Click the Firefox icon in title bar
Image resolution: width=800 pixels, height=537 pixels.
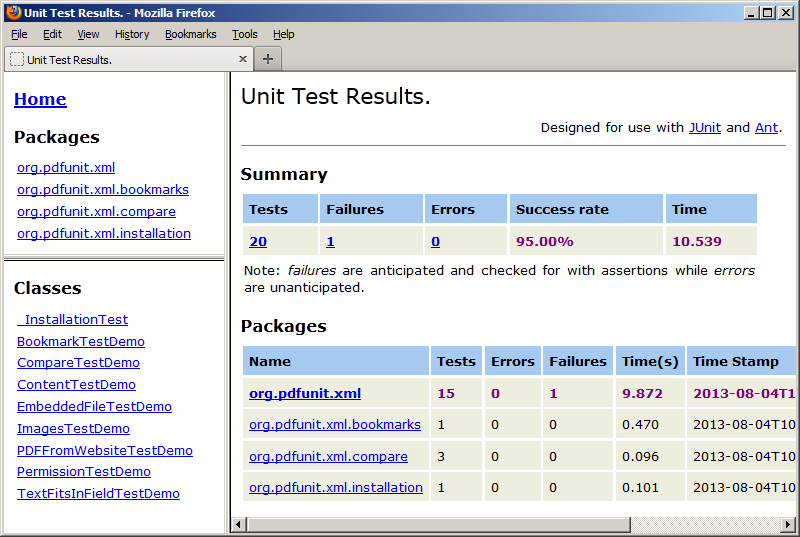click(x=13, y=12)
